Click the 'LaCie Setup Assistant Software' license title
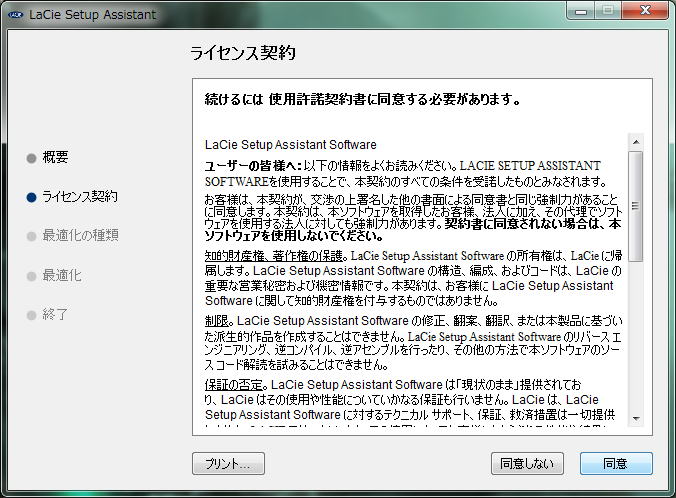This screenshot has width=676, height=498. tap(291, 144)
